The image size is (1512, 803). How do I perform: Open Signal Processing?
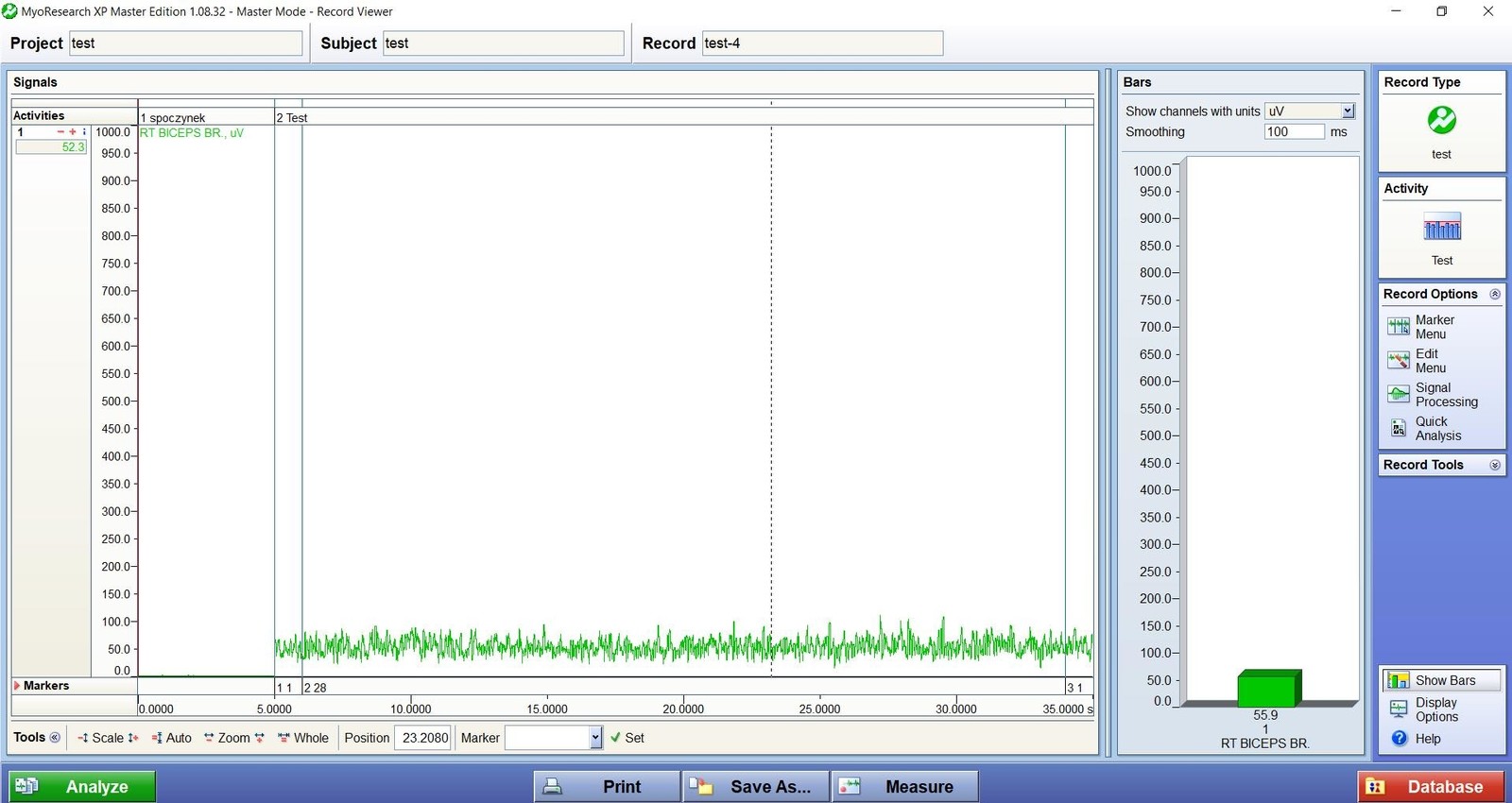point(1444,395)
